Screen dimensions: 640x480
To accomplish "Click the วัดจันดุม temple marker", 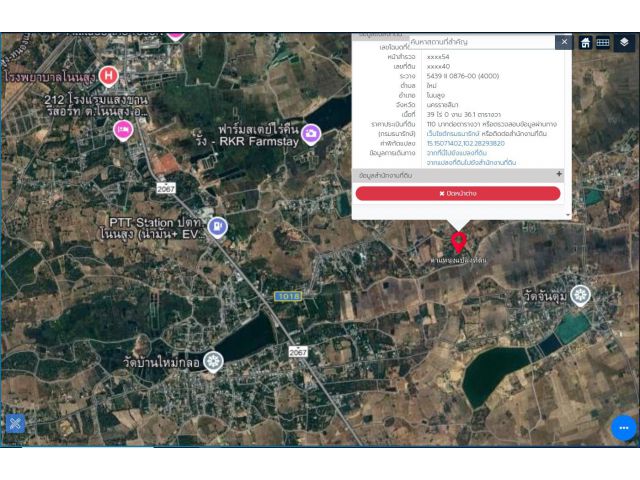I will point(581,295).
